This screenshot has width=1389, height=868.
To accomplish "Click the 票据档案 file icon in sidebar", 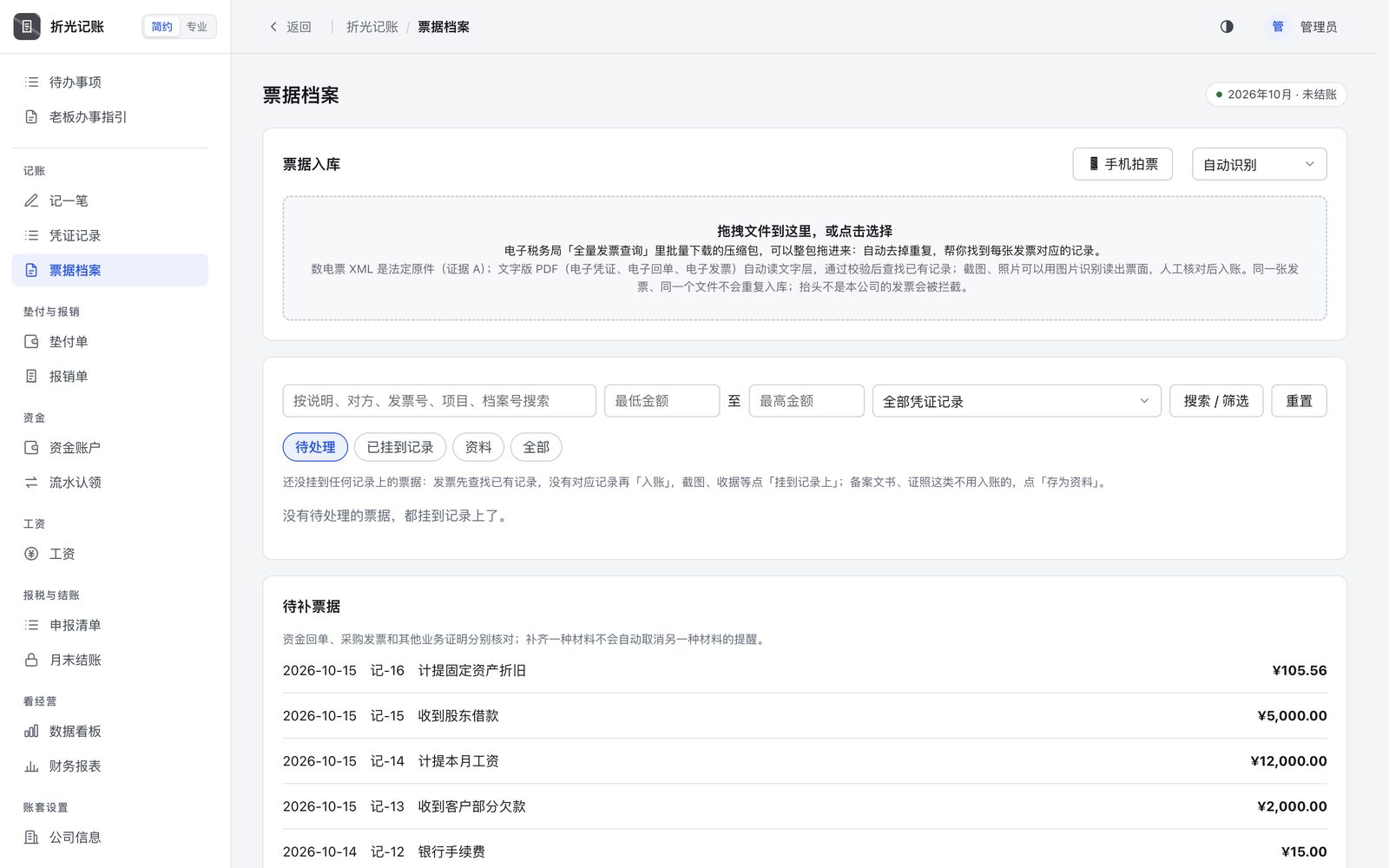I will point(31,270).
